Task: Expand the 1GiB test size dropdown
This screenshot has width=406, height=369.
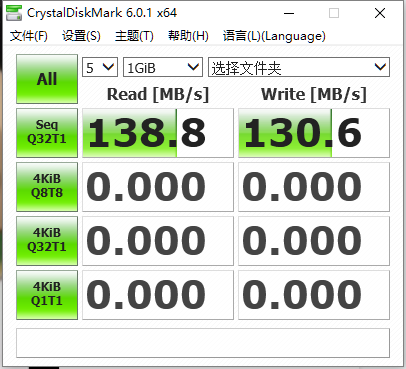Action: [163, 67]
